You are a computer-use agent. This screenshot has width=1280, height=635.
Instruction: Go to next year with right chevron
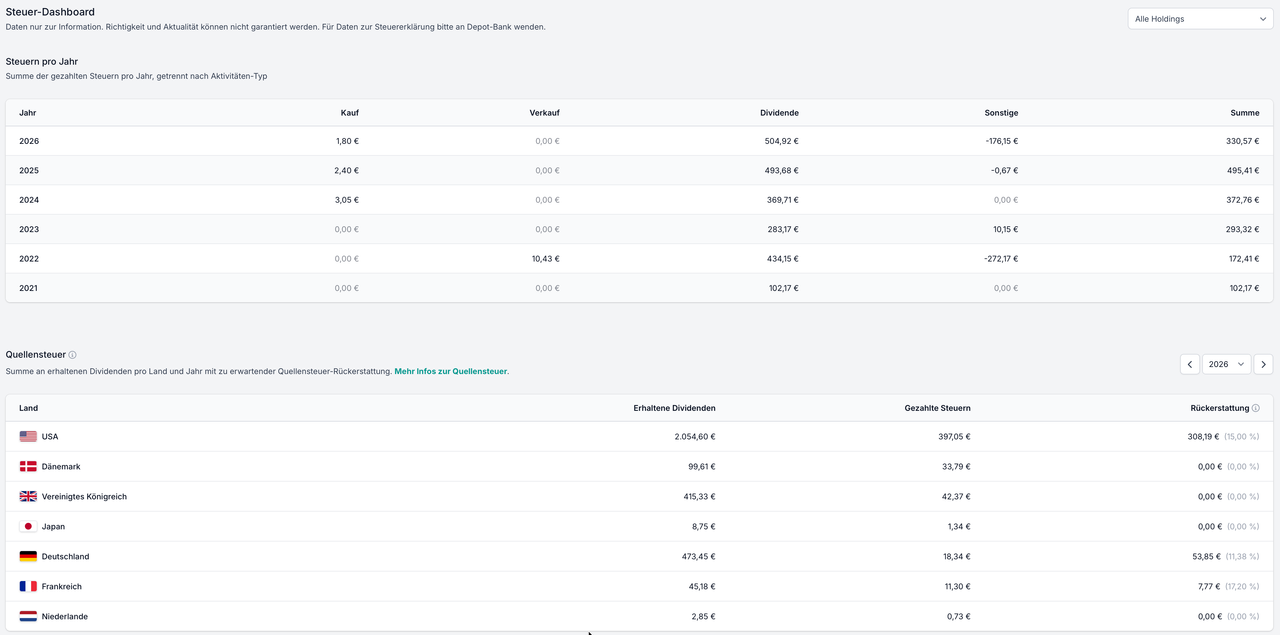pyautogui.click(x=1263, y=365)
